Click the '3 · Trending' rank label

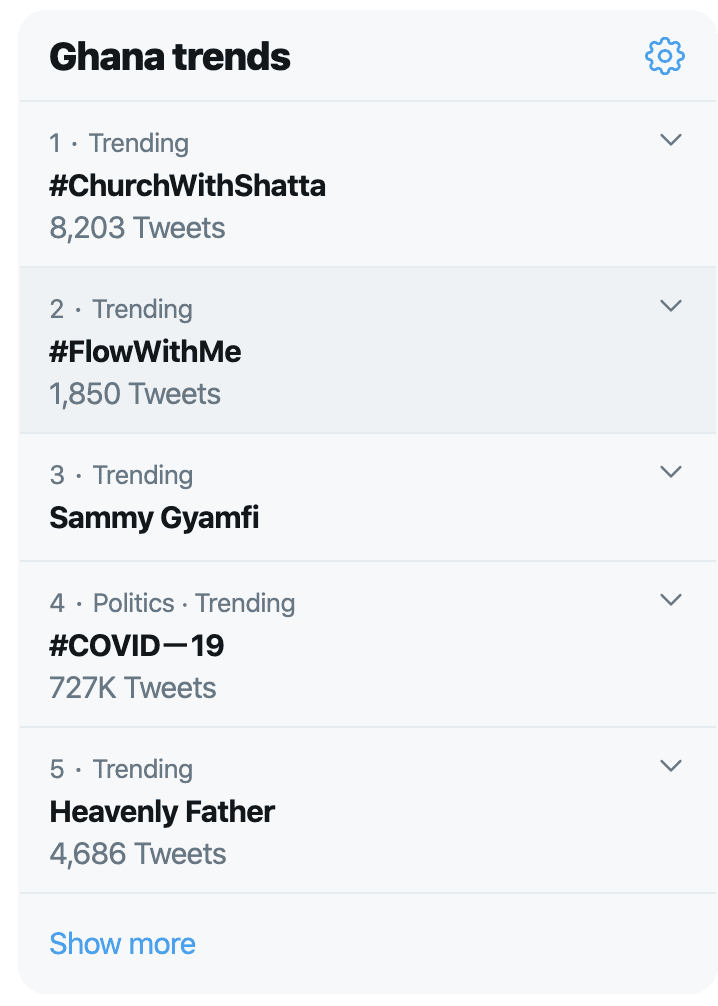(x=121, y=475)
